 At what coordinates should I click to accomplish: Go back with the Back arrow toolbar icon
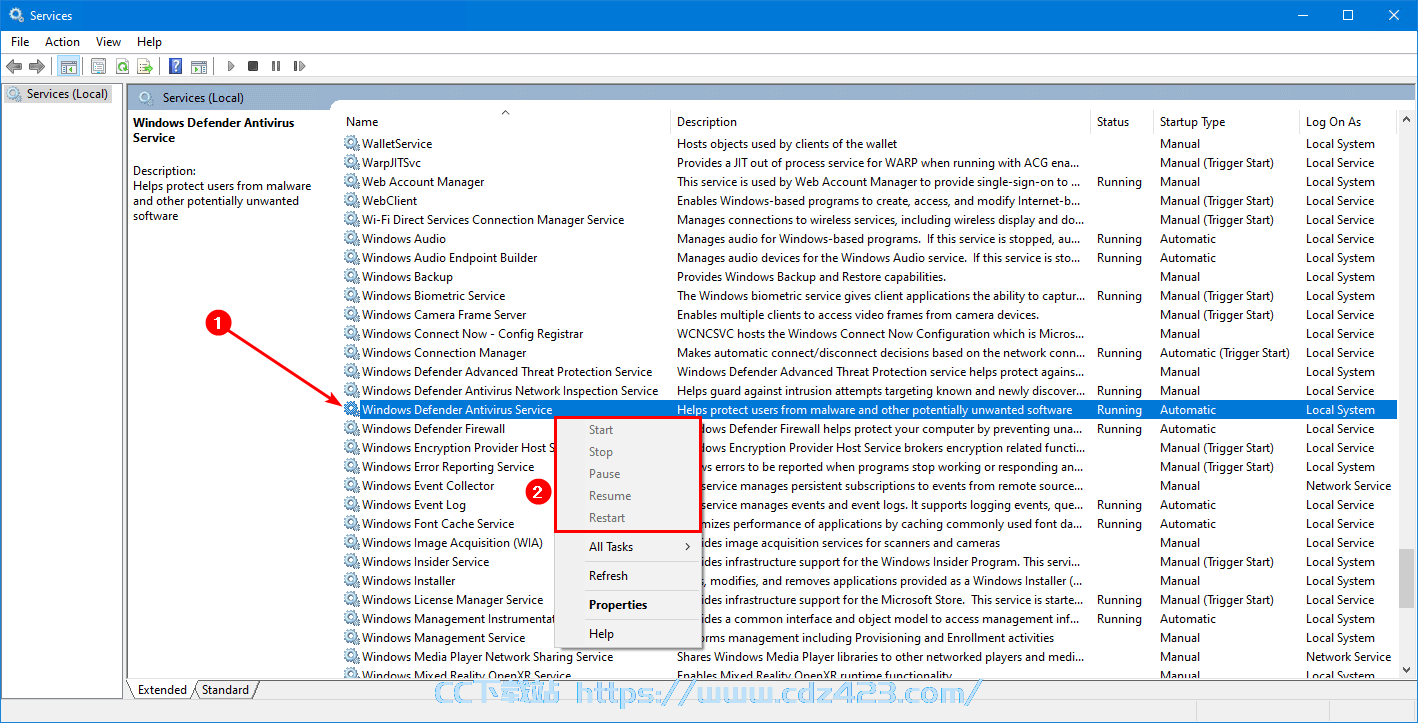14,66
